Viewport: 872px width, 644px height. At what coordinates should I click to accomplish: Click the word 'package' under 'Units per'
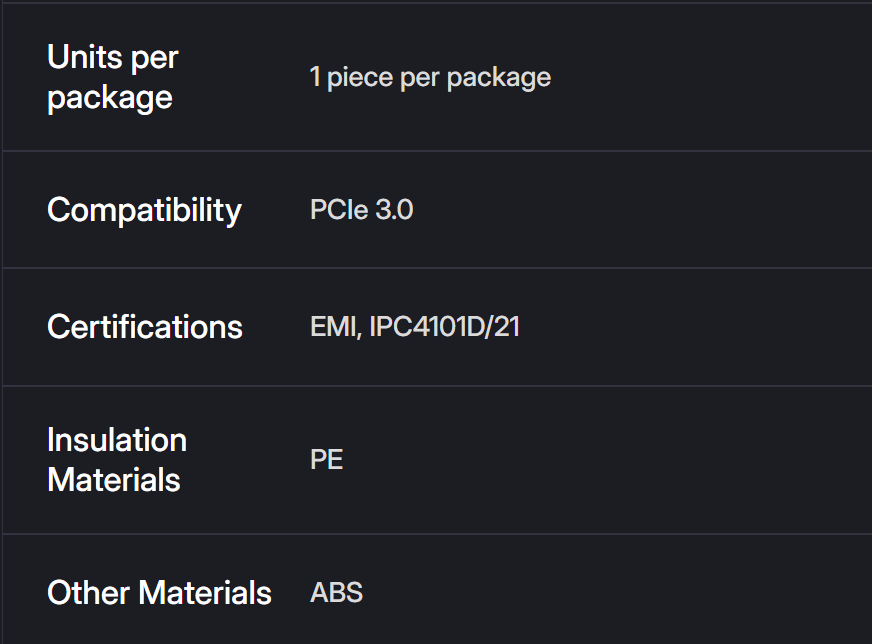click(110, 98)
